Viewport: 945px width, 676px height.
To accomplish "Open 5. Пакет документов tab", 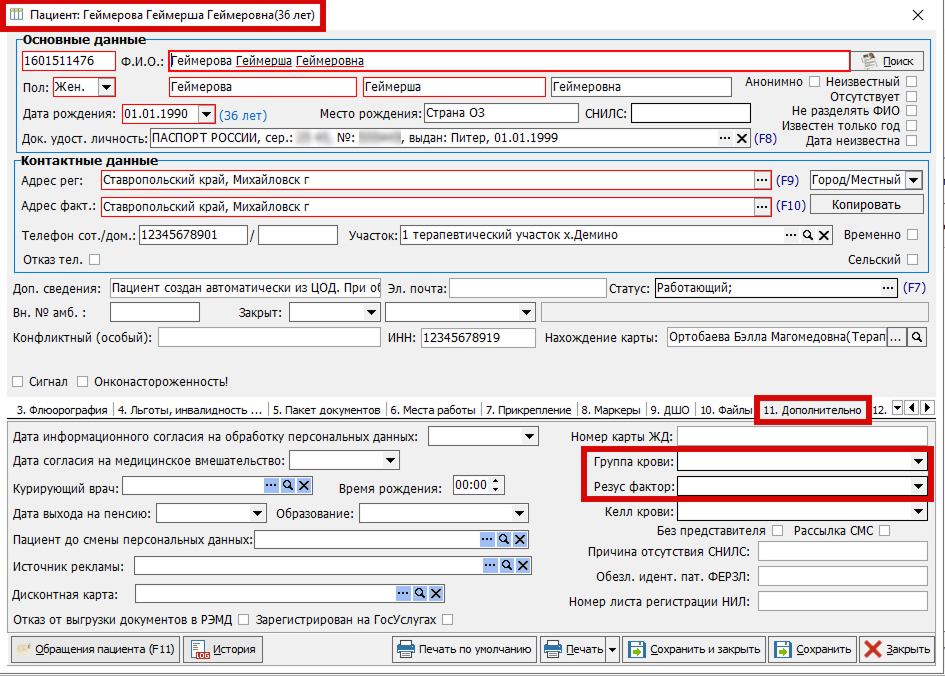I will coord(326,410).
